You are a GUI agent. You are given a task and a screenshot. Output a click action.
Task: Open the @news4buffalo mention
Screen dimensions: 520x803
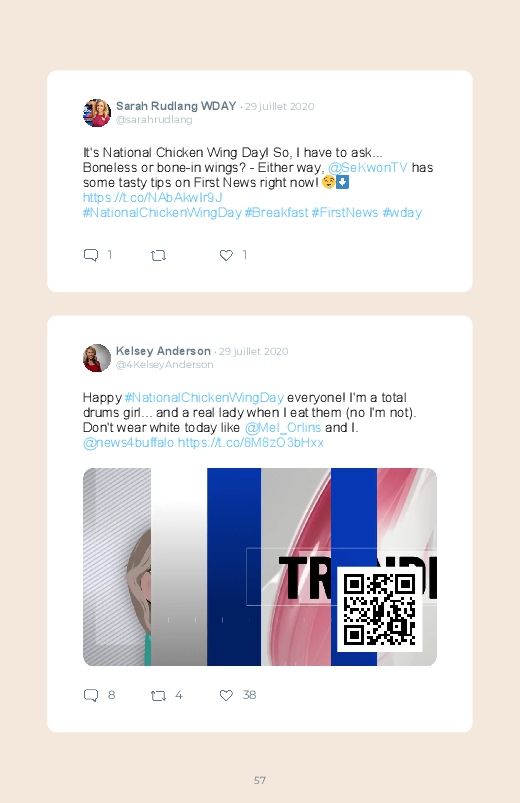coord(129,442)
